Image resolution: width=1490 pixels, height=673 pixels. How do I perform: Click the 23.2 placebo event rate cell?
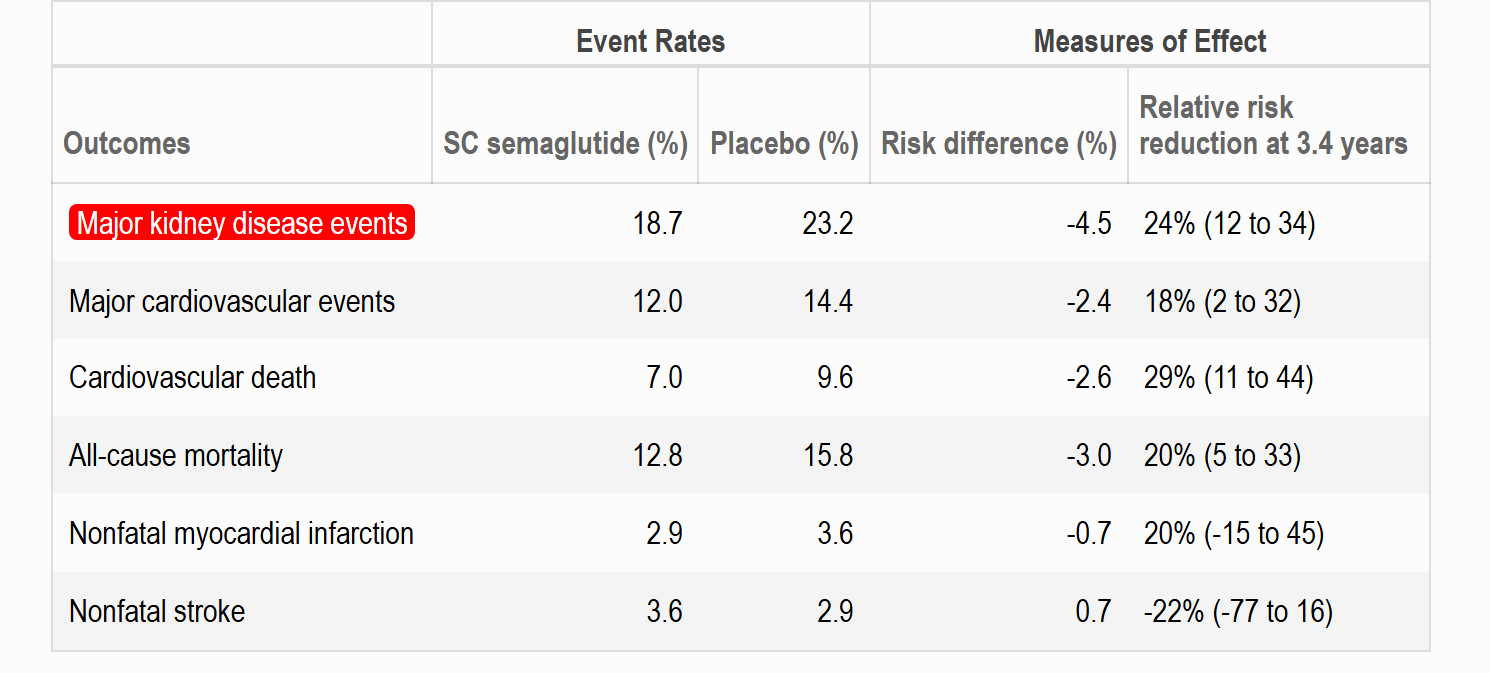(x=827, y=223)
